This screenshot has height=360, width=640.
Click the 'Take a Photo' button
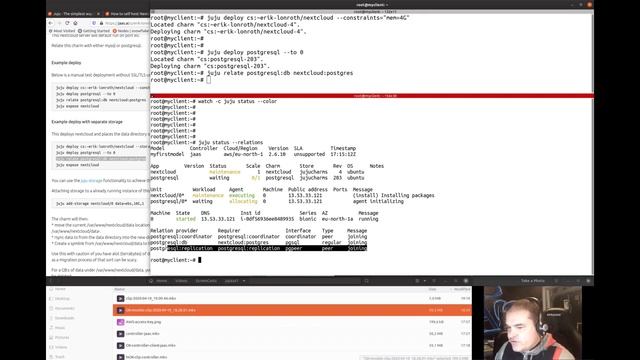coord(533,281)
